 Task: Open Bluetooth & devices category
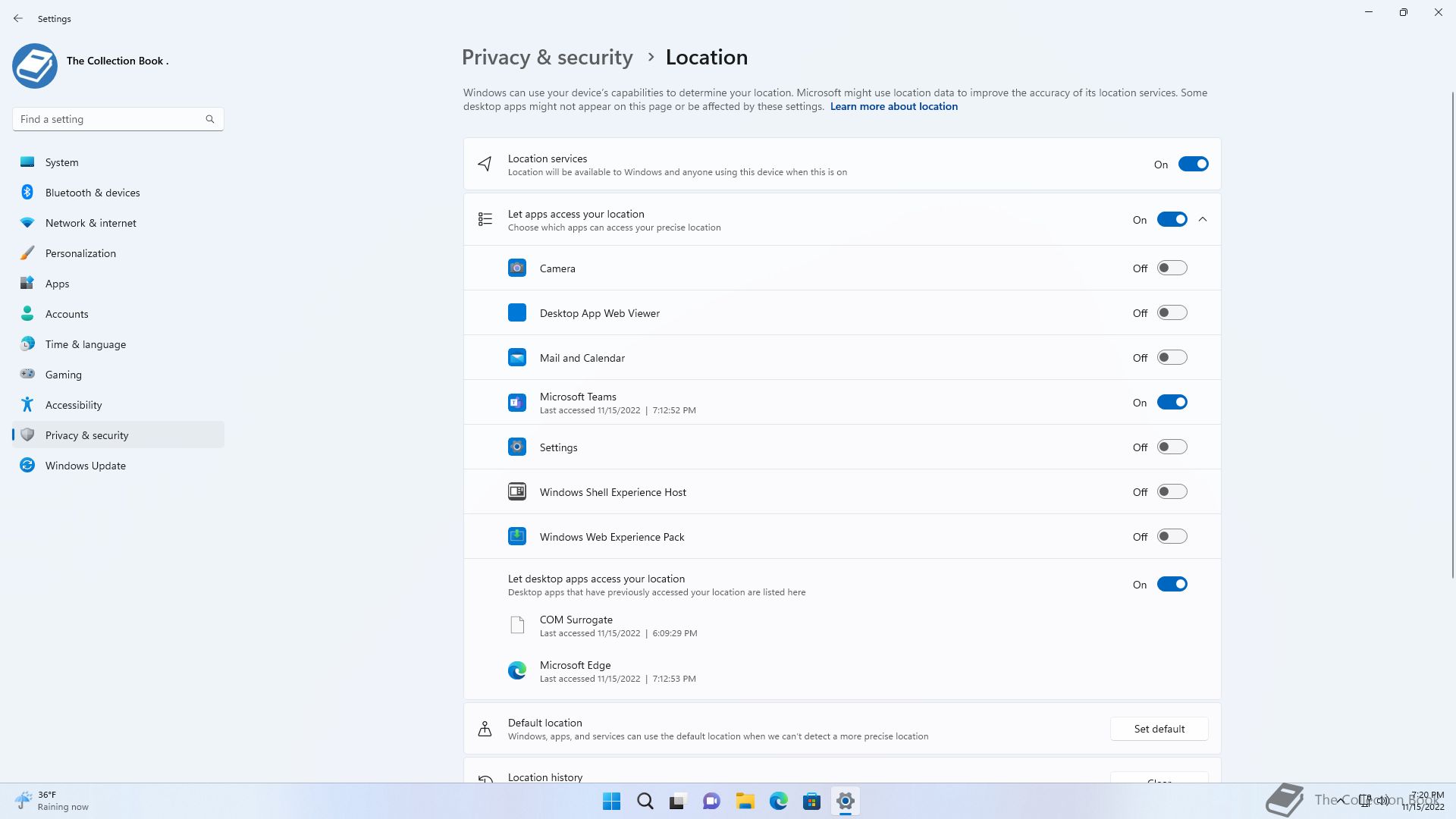coord(118,193)
